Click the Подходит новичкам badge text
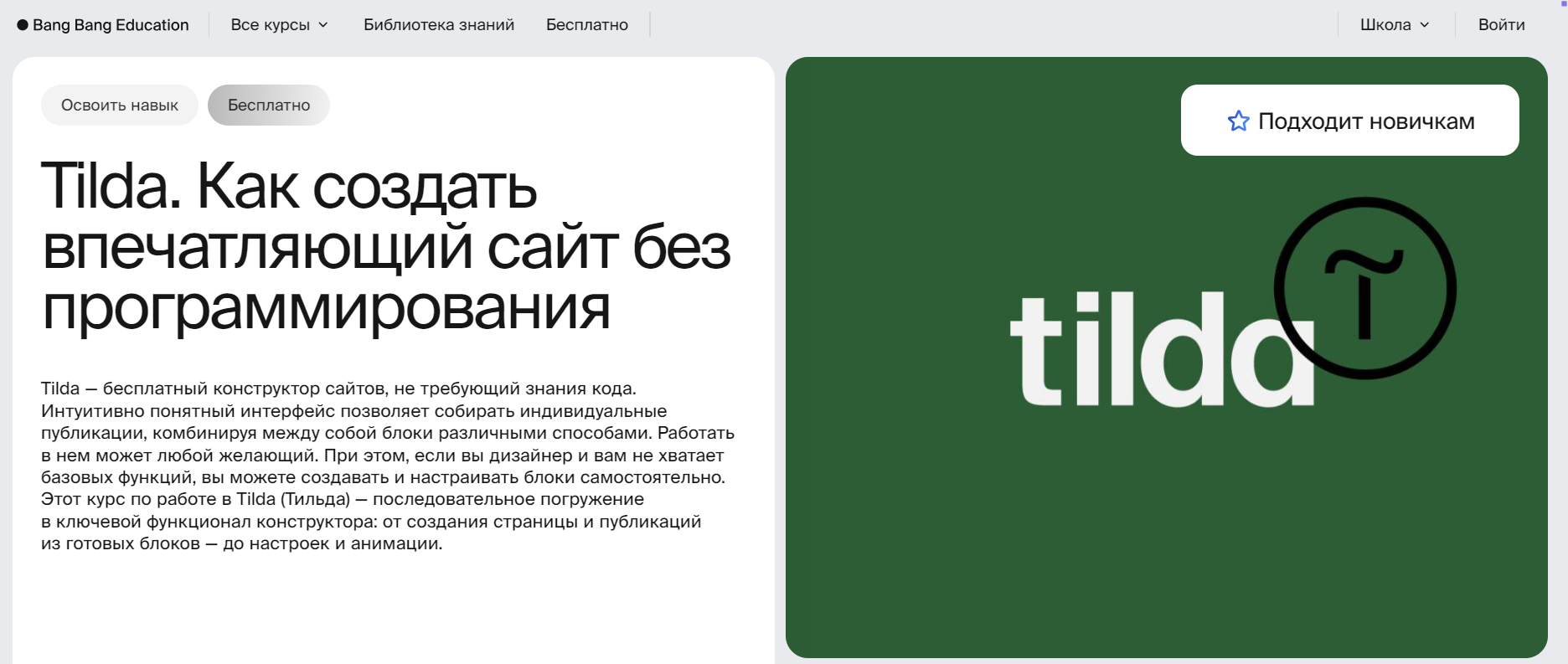The height and width of the screenshot is (664, 1568). pyautogui.click(x=1366, y=121)
